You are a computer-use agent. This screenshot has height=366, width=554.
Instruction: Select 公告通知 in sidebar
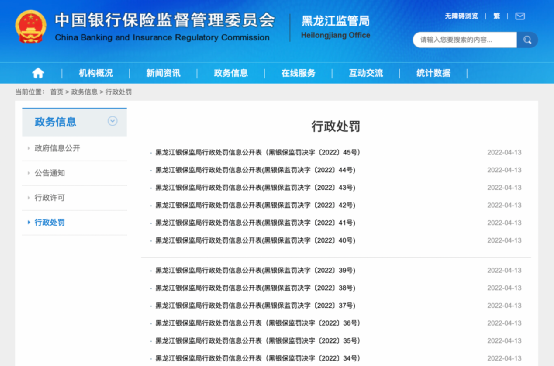click(49, 173)
